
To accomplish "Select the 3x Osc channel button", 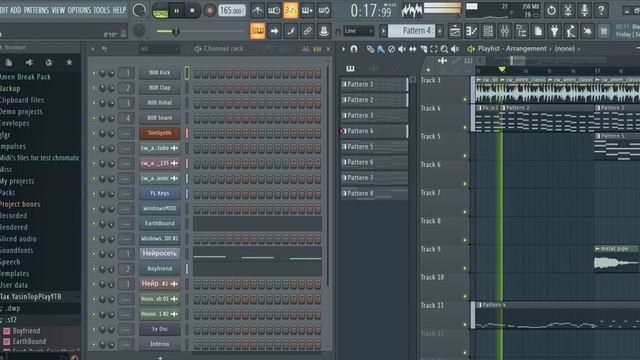I will tap(160, 329).
